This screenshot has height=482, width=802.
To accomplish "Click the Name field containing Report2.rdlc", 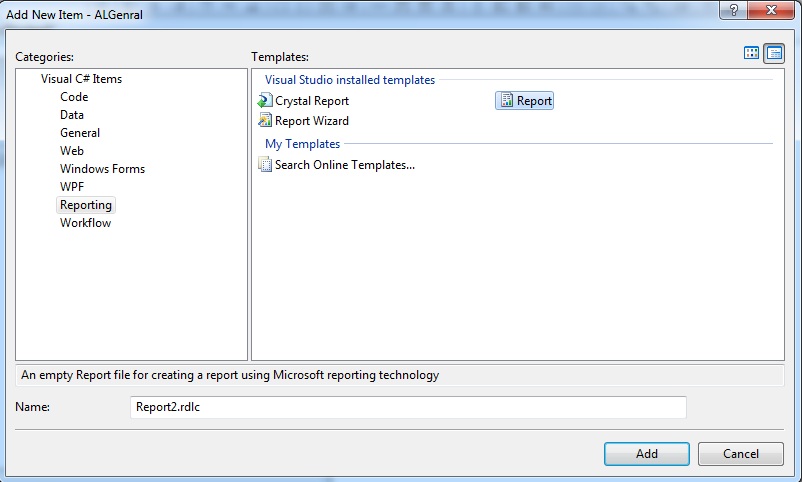I will click(x=408, y=407).
